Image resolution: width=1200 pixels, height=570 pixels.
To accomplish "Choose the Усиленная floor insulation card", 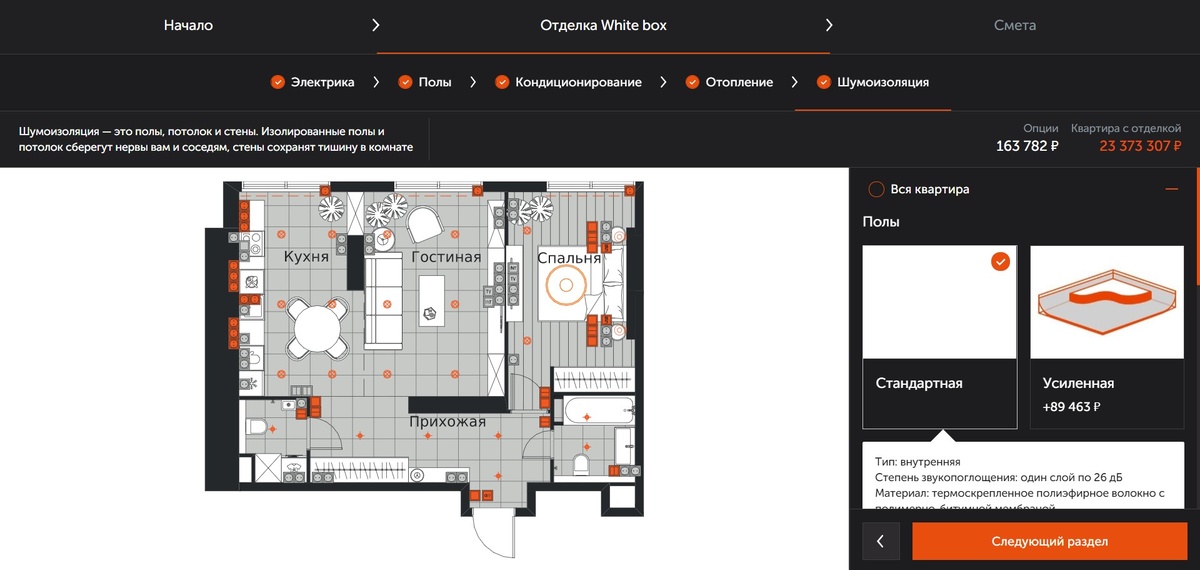I will (x=1107, y=337).
